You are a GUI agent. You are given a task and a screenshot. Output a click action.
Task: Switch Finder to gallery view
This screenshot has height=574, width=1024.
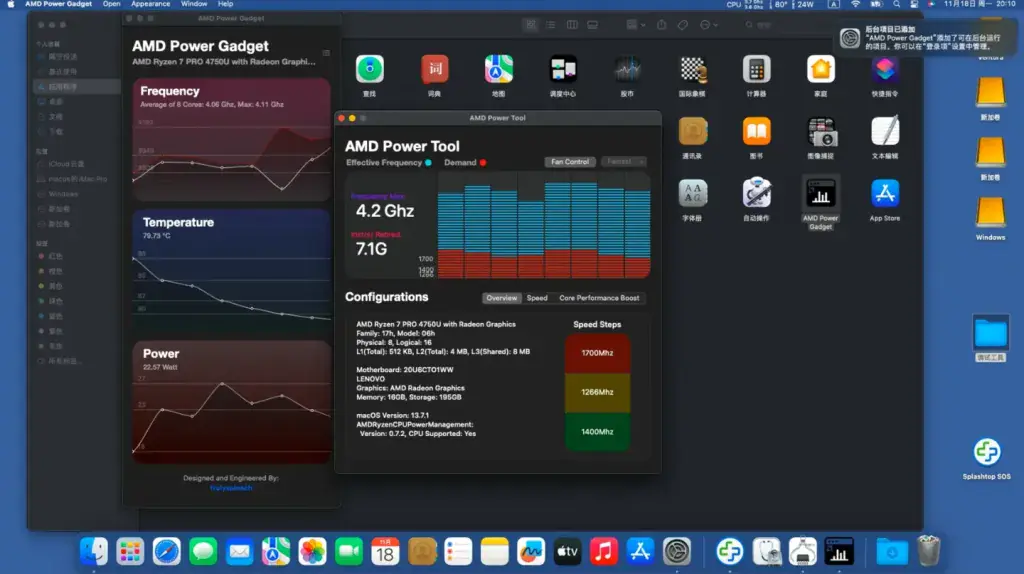[x=592, y=25]
